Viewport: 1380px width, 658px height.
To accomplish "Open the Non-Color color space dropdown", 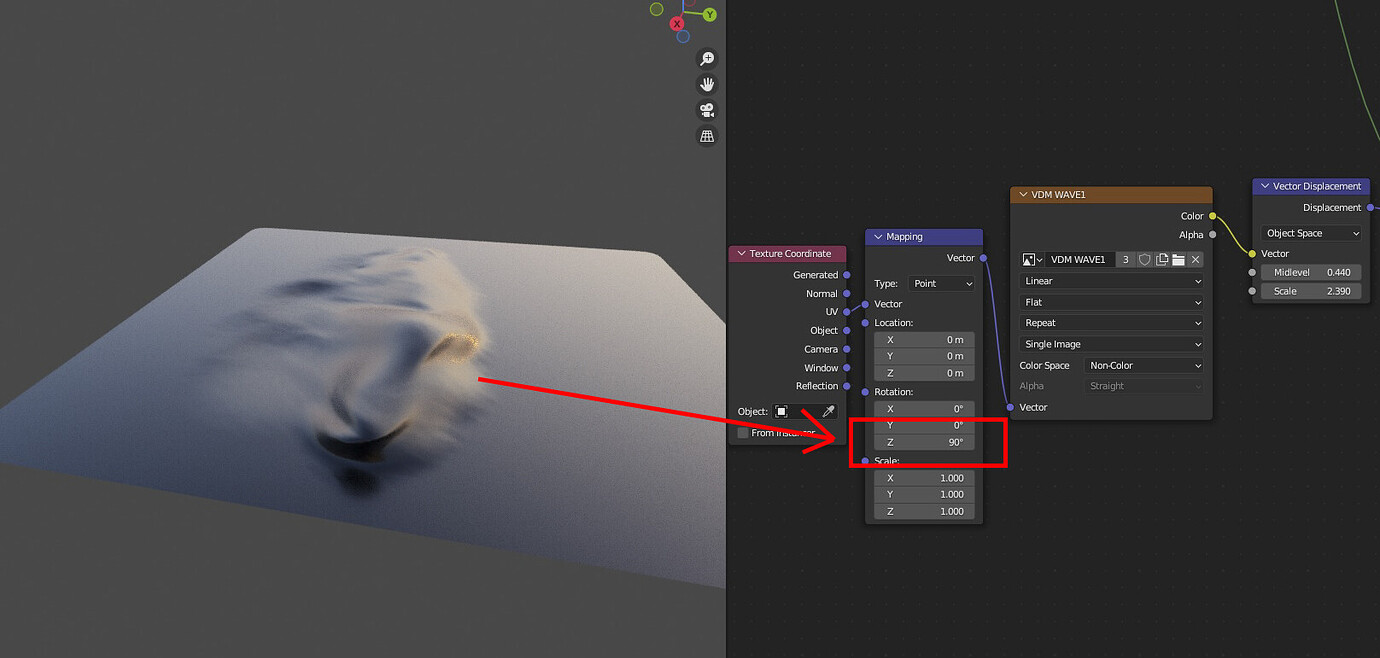I will click(1144, 366).
